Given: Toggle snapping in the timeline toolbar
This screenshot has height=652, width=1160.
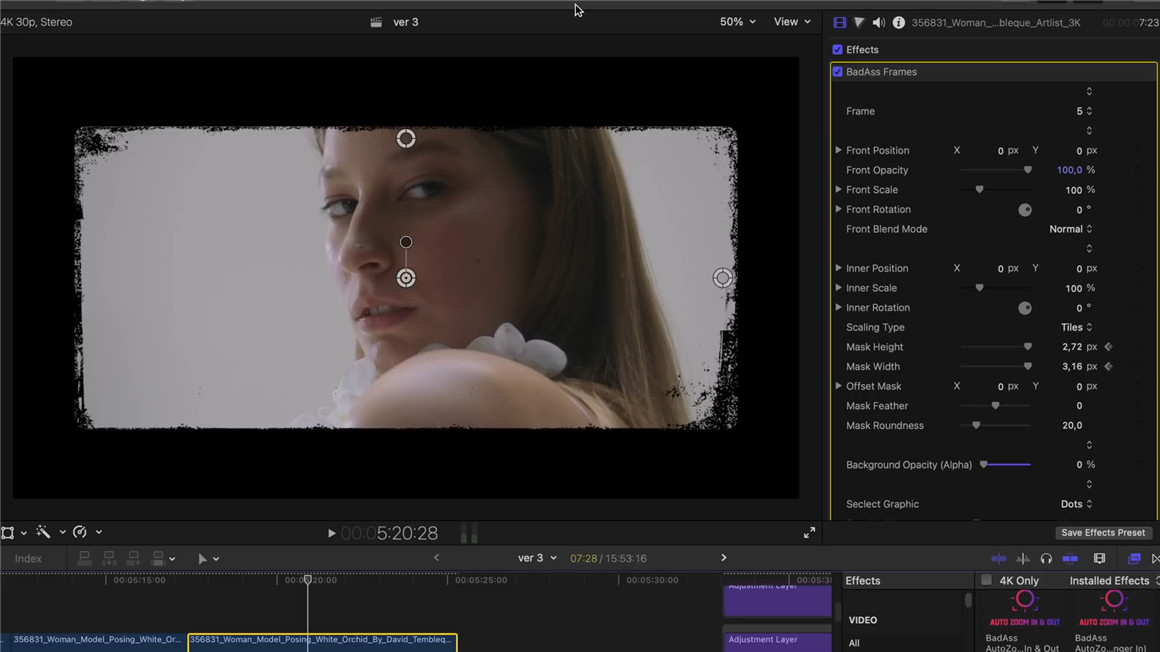Looking at the screenshot, I should (1070, 559).
